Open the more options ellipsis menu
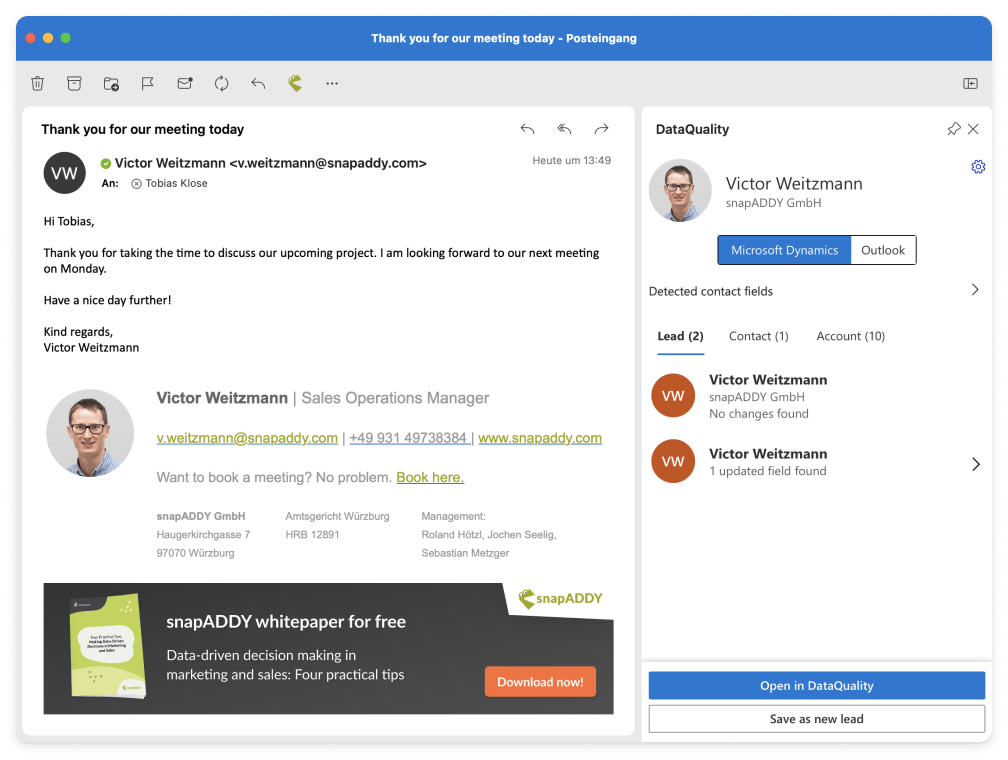 [332, 84]
